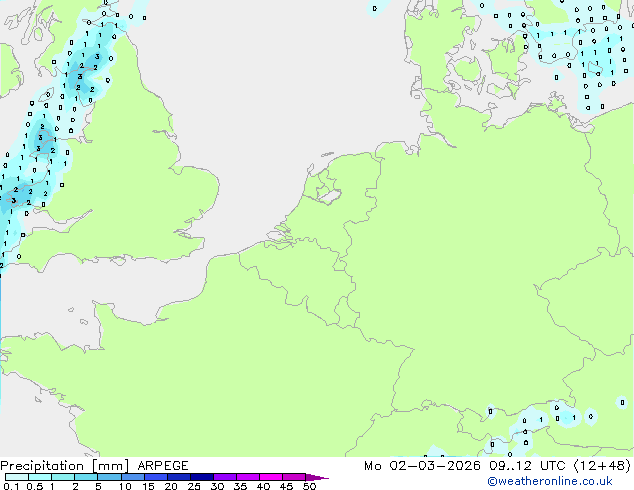
Task: Click the 2–5 mm legend color swatch
Action: tap(86, 477)
